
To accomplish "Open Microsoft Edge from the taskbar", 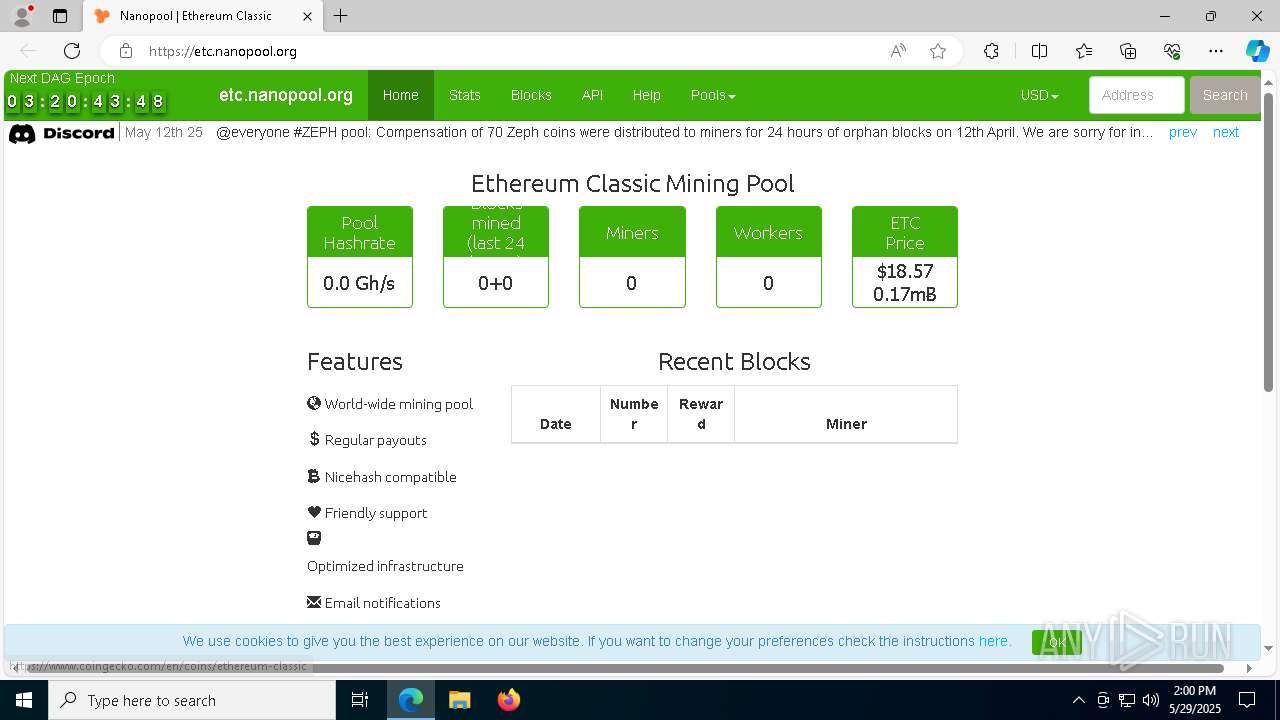I will 411,700.
